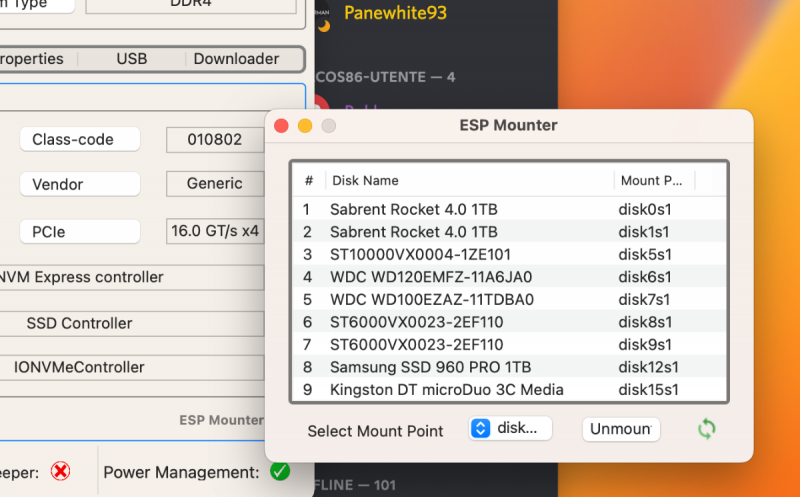Select the ST10000VX0004 disk row
The width and height of the screenshot is (800, 497).
(x=420, y=254)
